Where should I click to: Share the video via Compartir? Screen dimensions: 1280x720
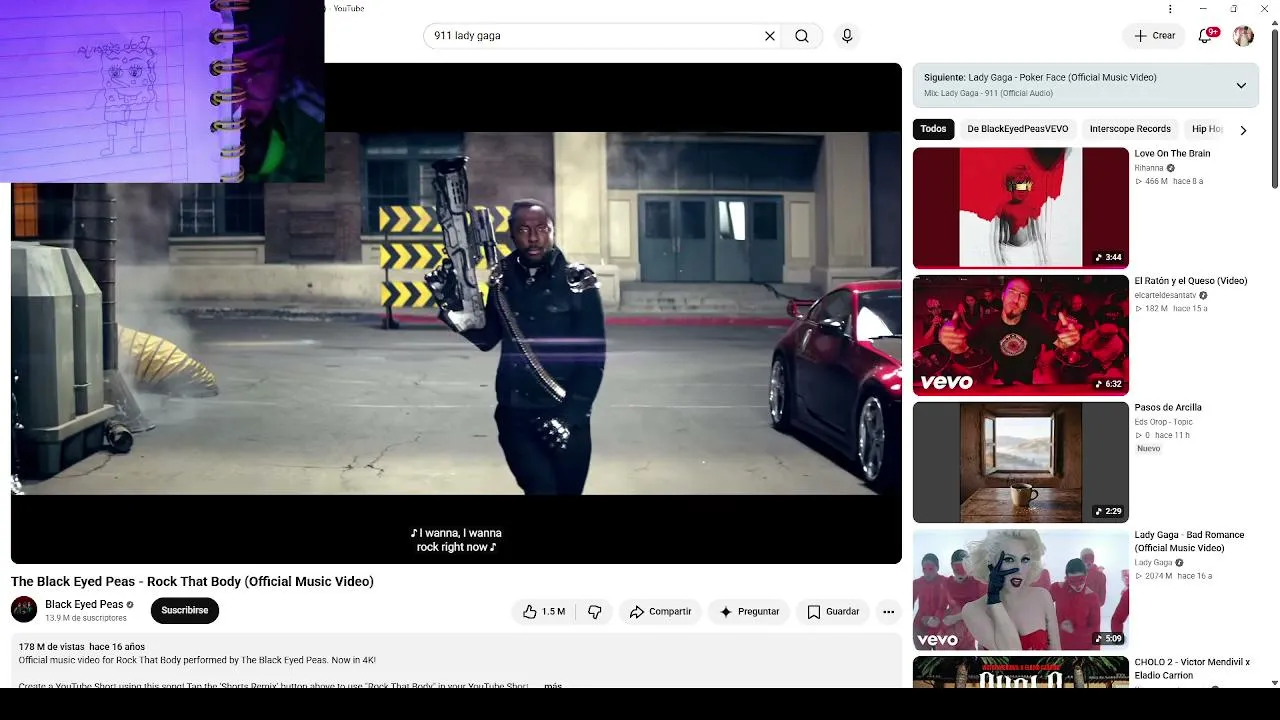pyautogui.click(x=660, y=612)
